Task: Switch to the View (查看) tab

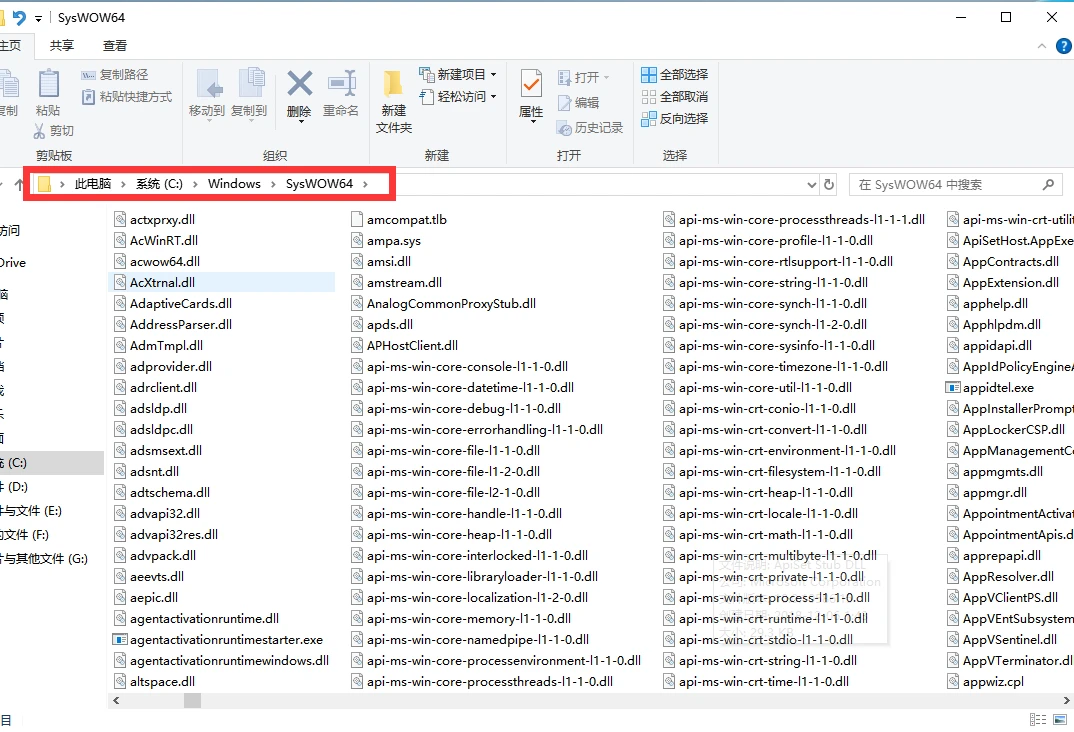Action: [114, 45]
